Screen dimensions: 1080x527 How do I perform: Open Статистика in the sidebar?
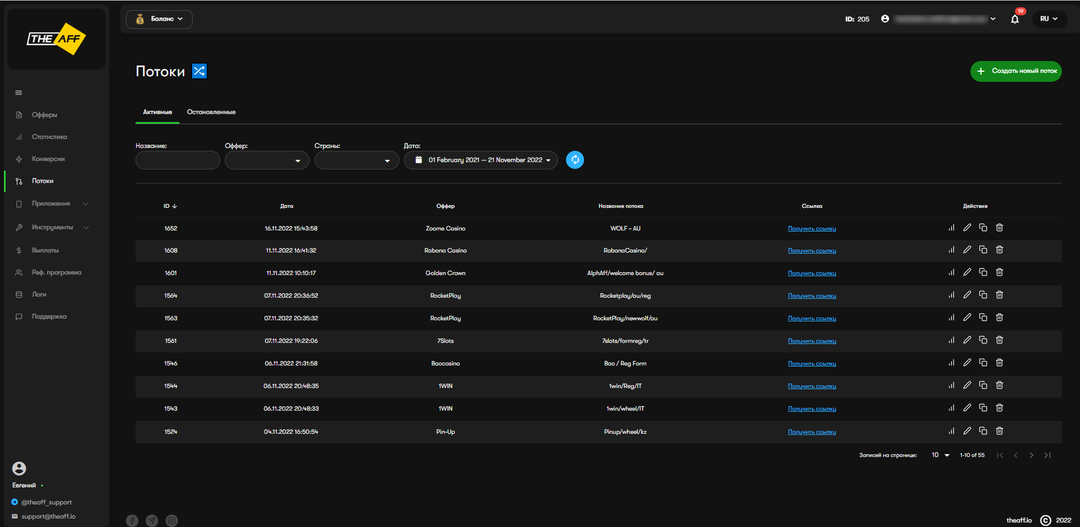[49, 136]
